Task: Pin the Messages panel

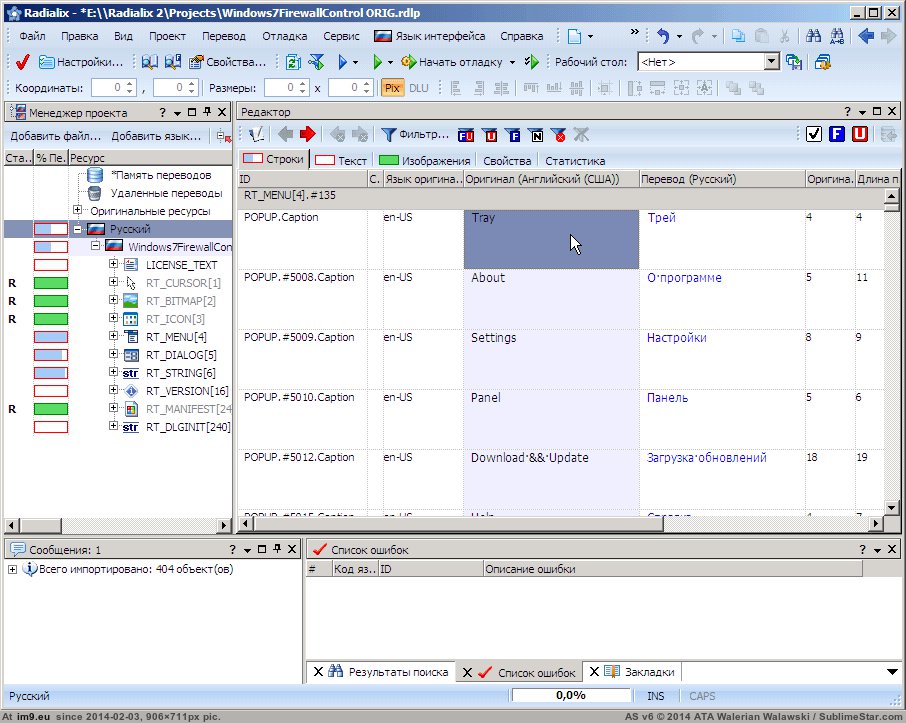Action: [277, 549]
